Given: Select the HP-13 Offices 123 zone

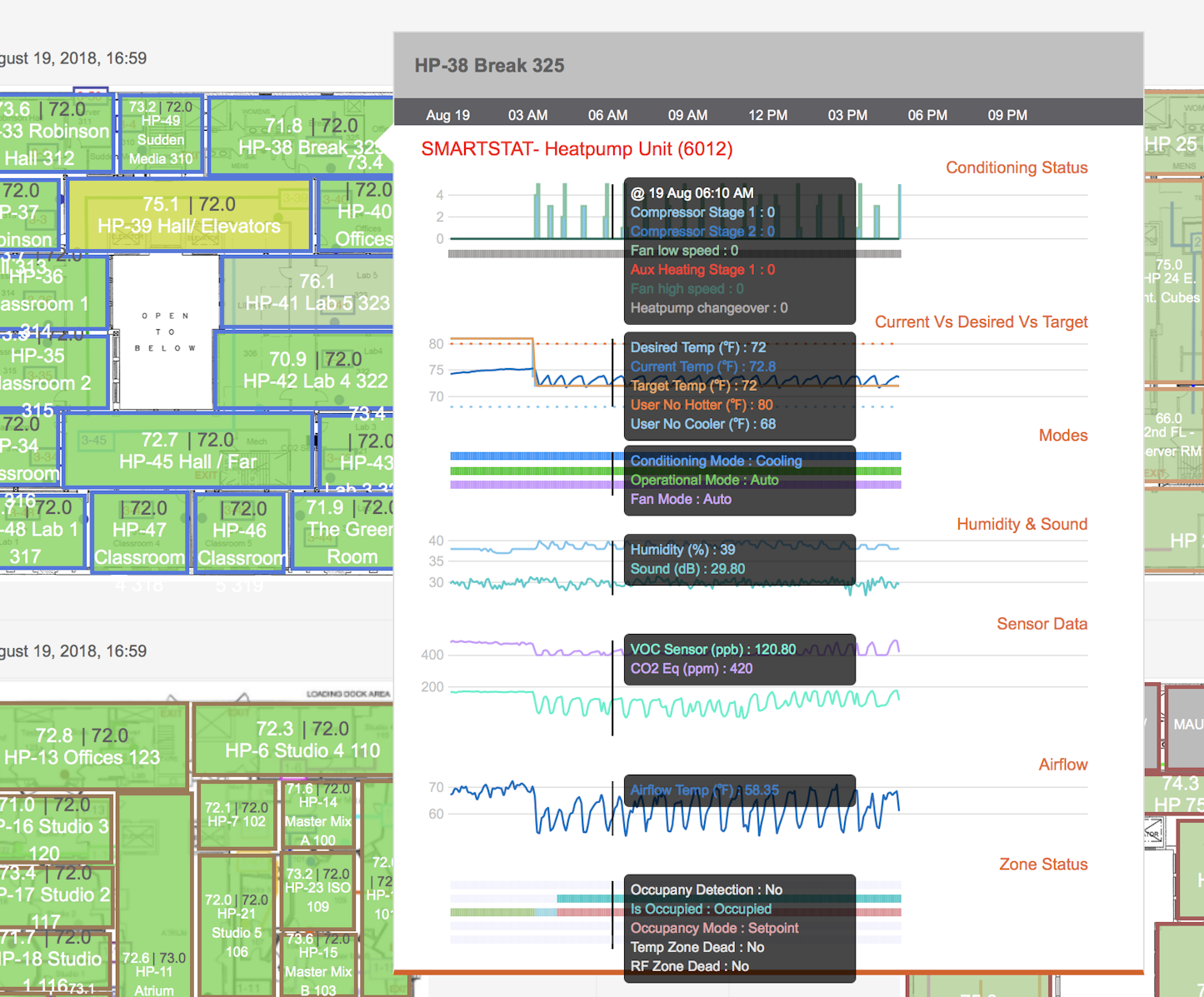Looking at the screenshot, I should point(82,746).
